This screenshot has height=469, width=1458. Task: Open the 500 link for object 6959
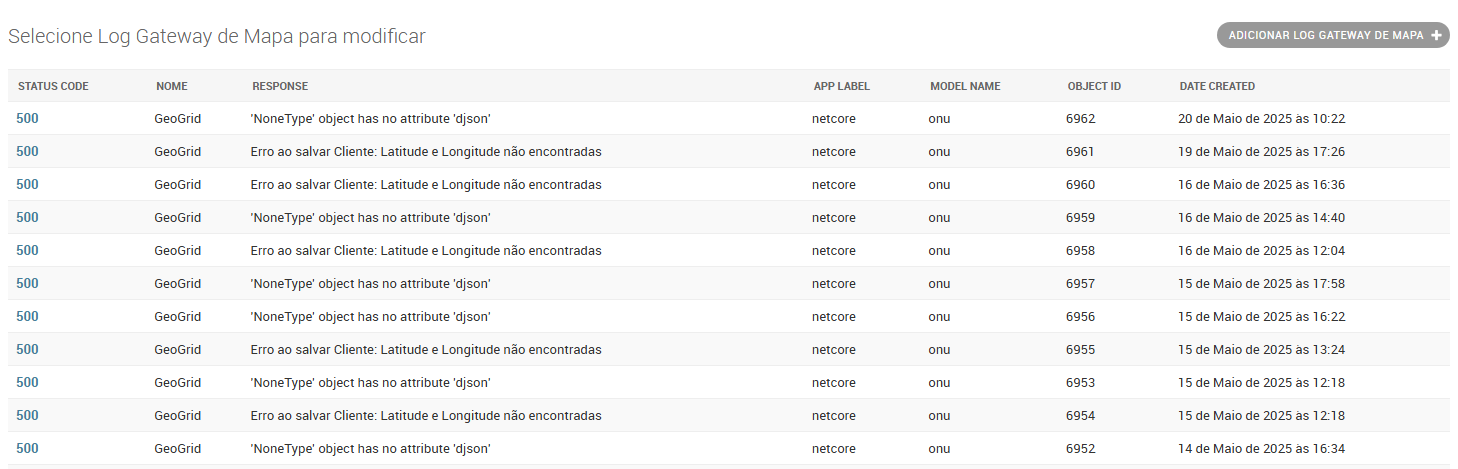tap(27, 217)
